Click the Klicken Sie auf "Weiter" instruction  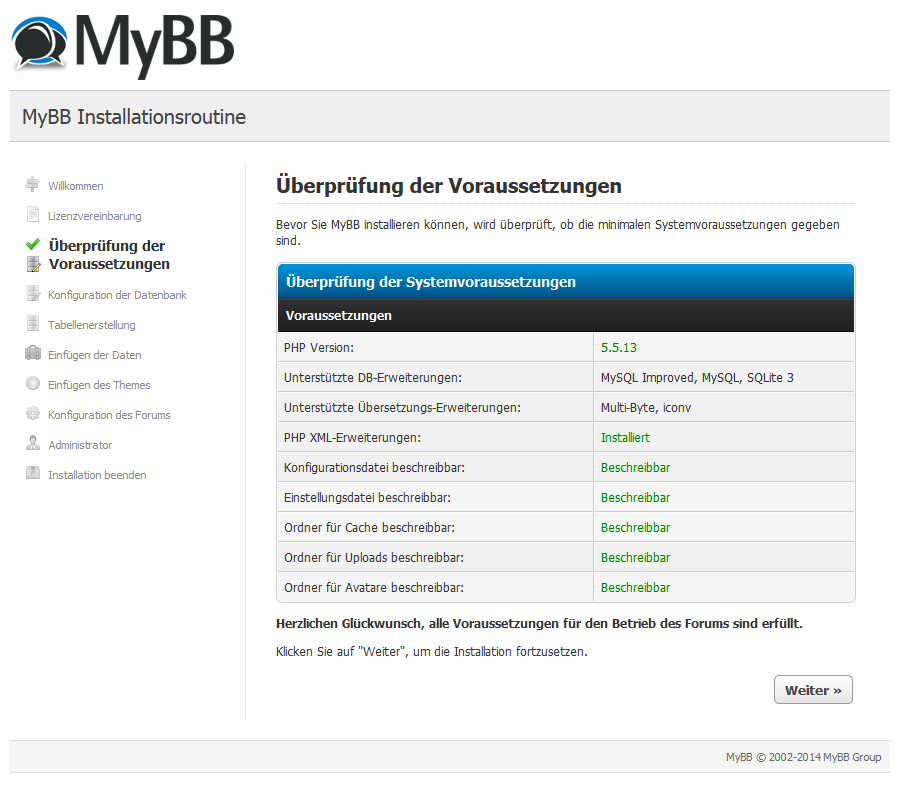432,652
